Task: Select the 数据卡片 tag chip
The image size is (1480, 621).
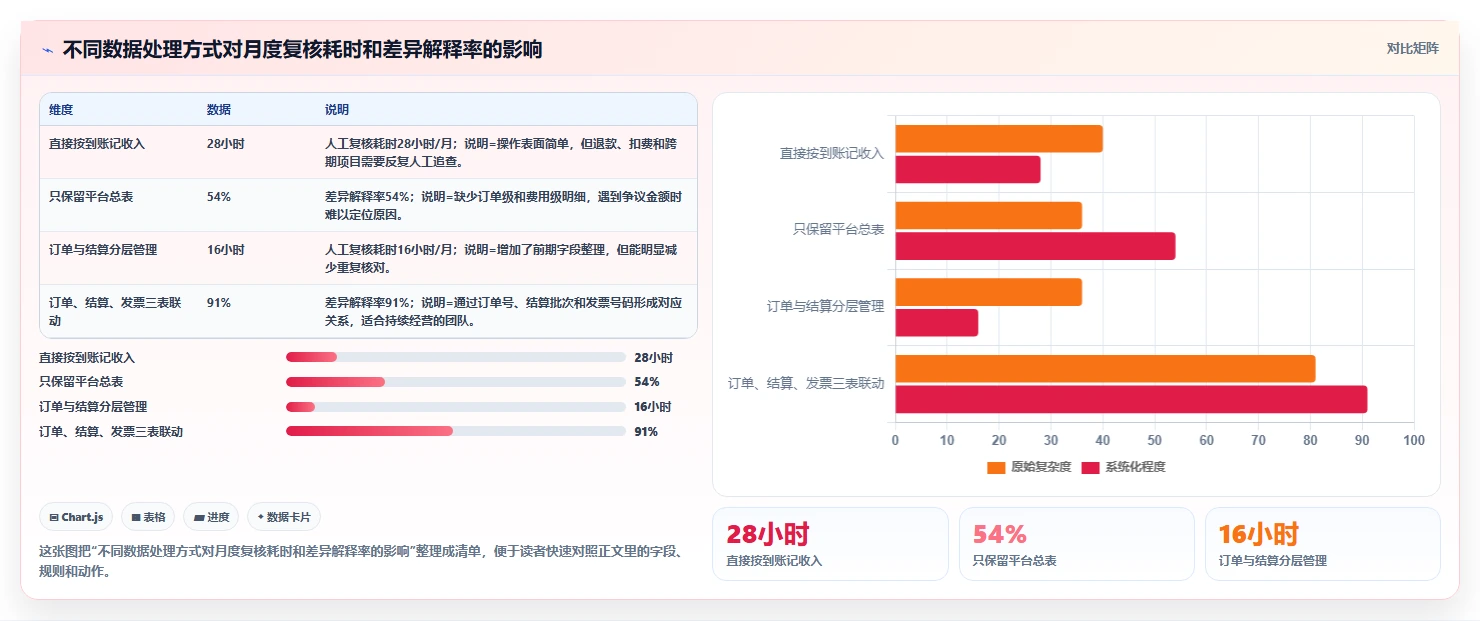Action: (284, 517)
